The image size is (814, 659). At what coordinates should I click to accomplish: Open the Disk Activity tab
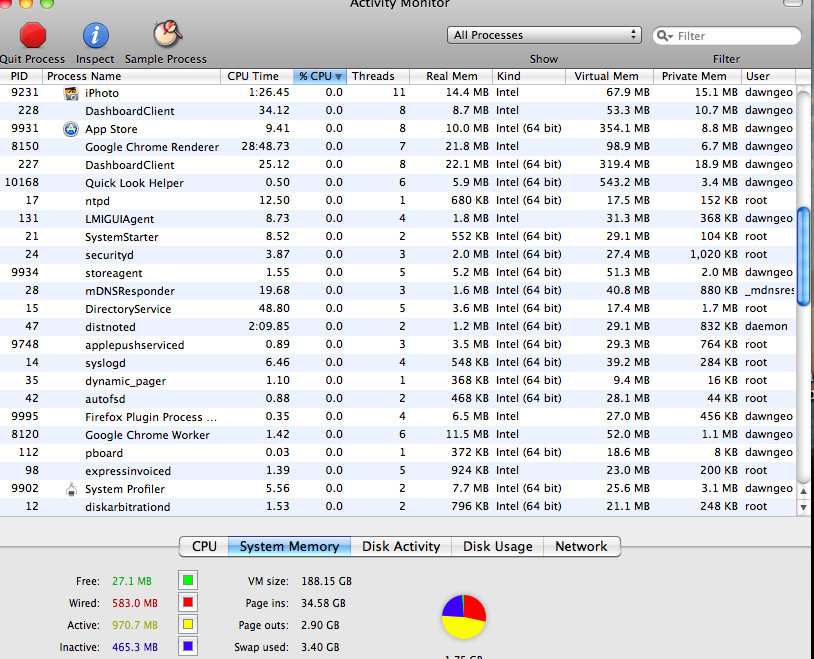coord(401,546)
